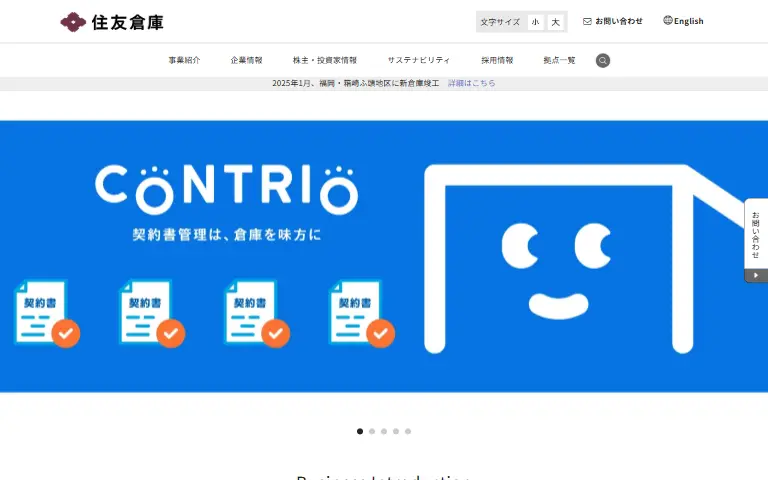Set text size to small (小)
768x480 pixels.
click(535, 22)
